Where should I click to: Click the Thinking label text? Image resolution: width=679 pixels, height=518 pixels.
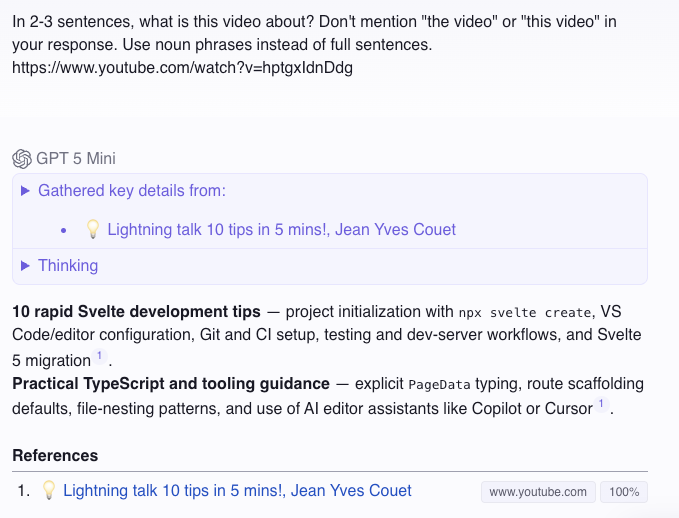(68, 265)
